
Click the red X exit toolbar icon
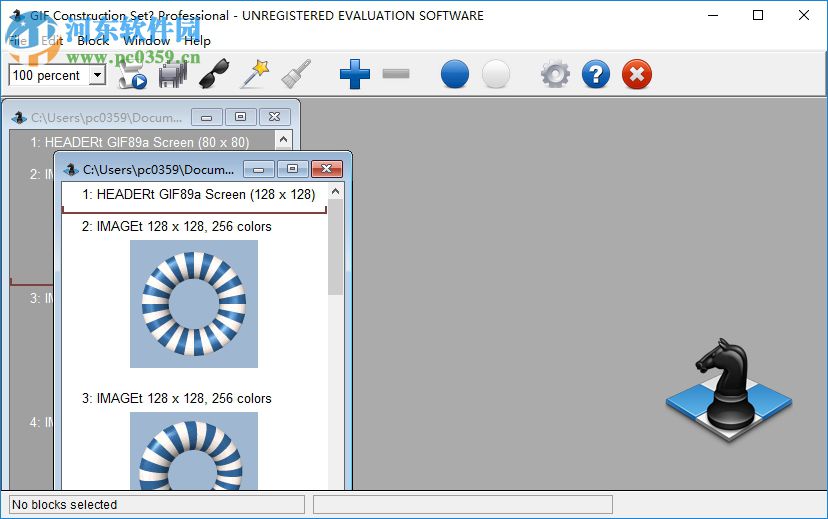point(637,74)
